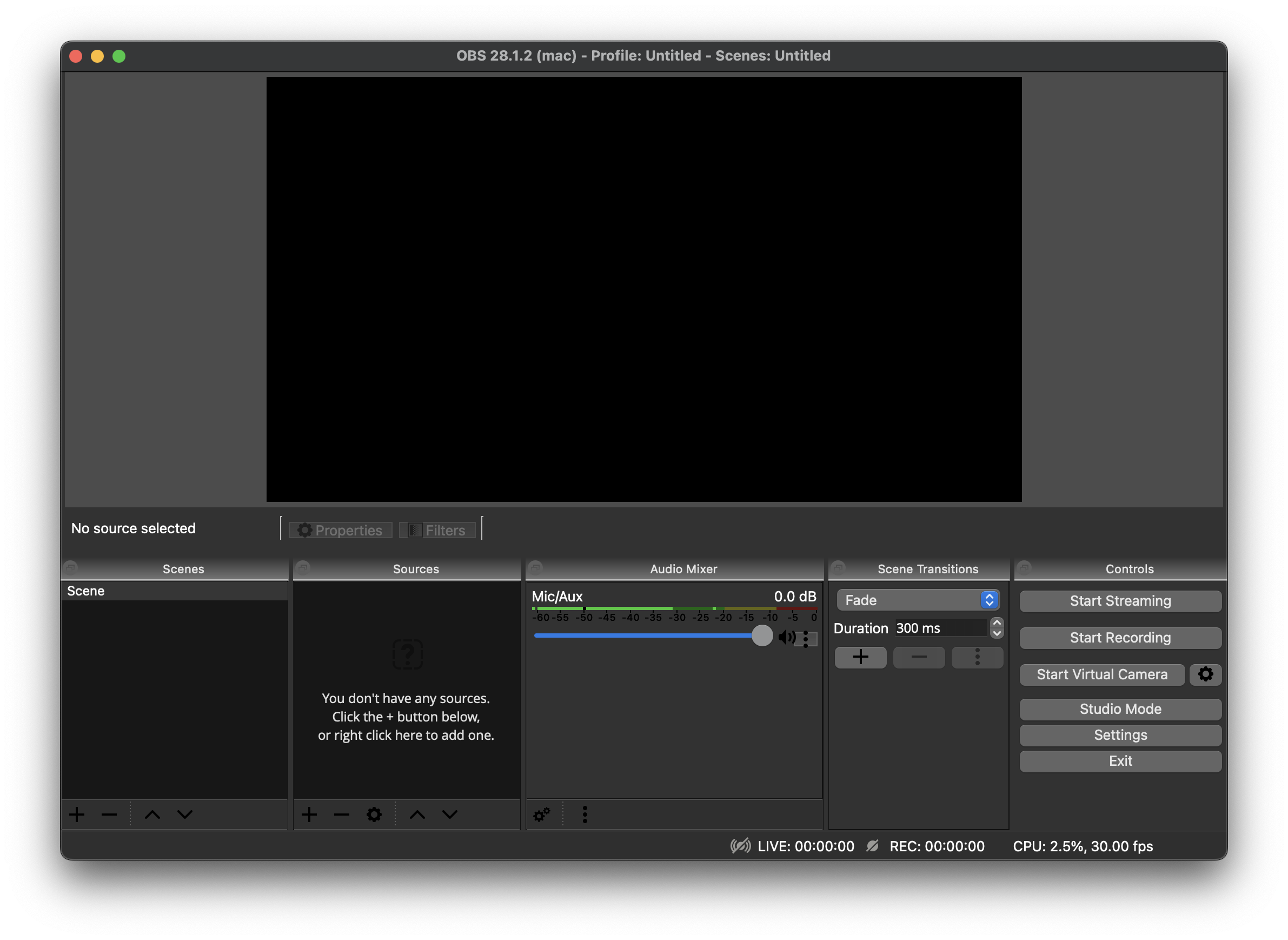Open the Fade transition dropdown
Image resolution: width=1288 pixels, height=940 pixels.
tap(917, 600)
